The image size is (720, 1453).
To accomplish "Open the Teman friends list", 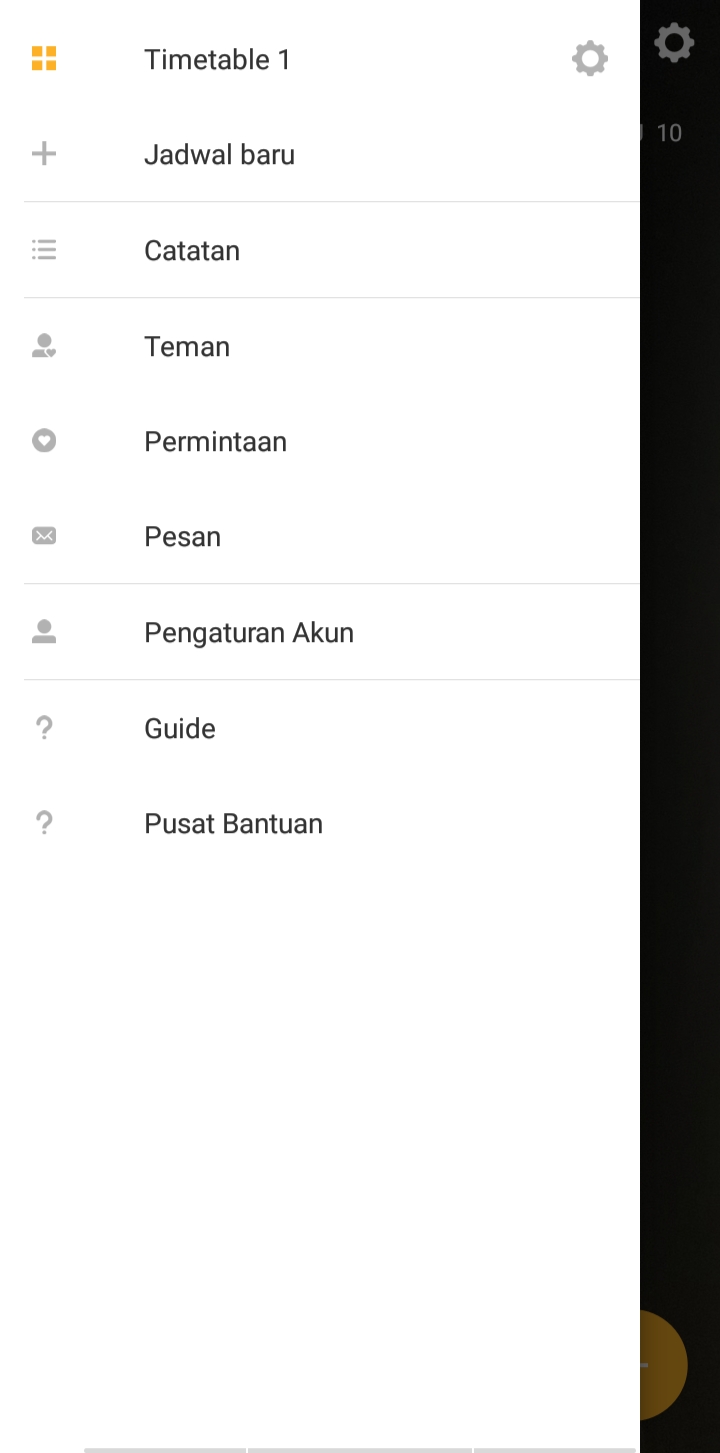I will tap(187, 347).
